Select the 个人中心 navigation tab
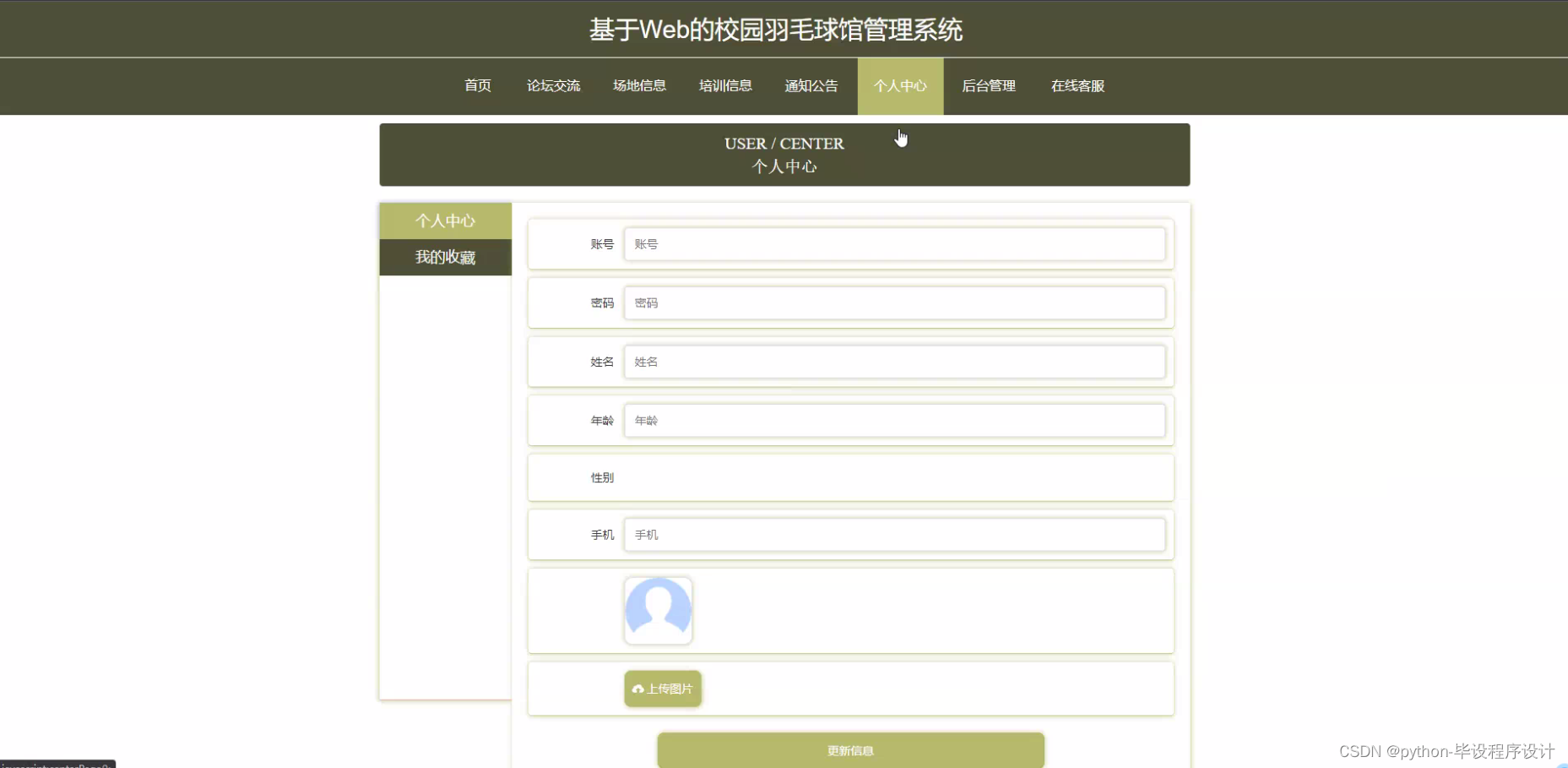 pyautogui.click(x=900, y=85)
